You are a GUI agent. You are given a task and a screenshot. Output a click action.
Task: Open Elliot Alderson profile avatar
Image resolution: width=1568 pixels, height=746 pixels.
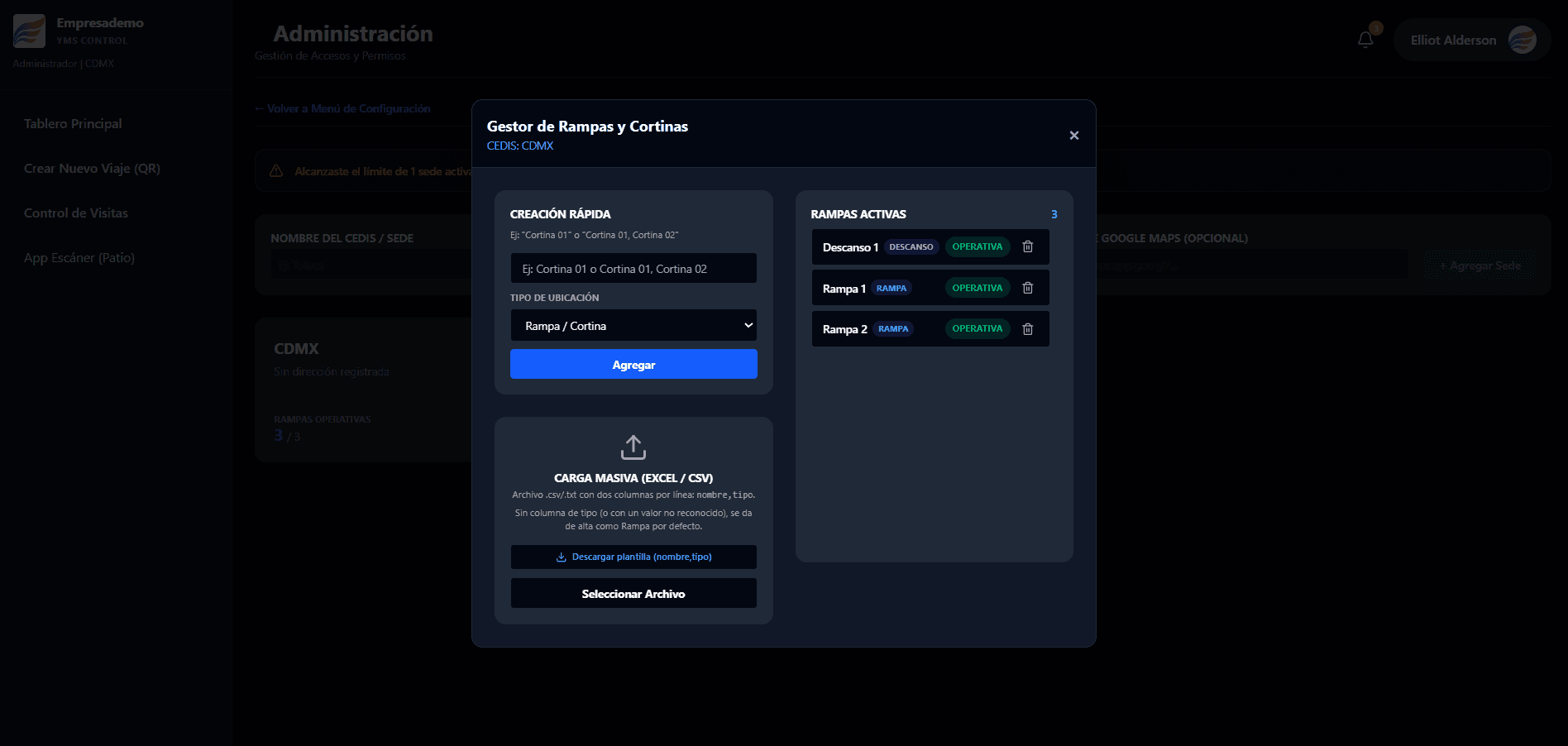(x=1523, y=40)
